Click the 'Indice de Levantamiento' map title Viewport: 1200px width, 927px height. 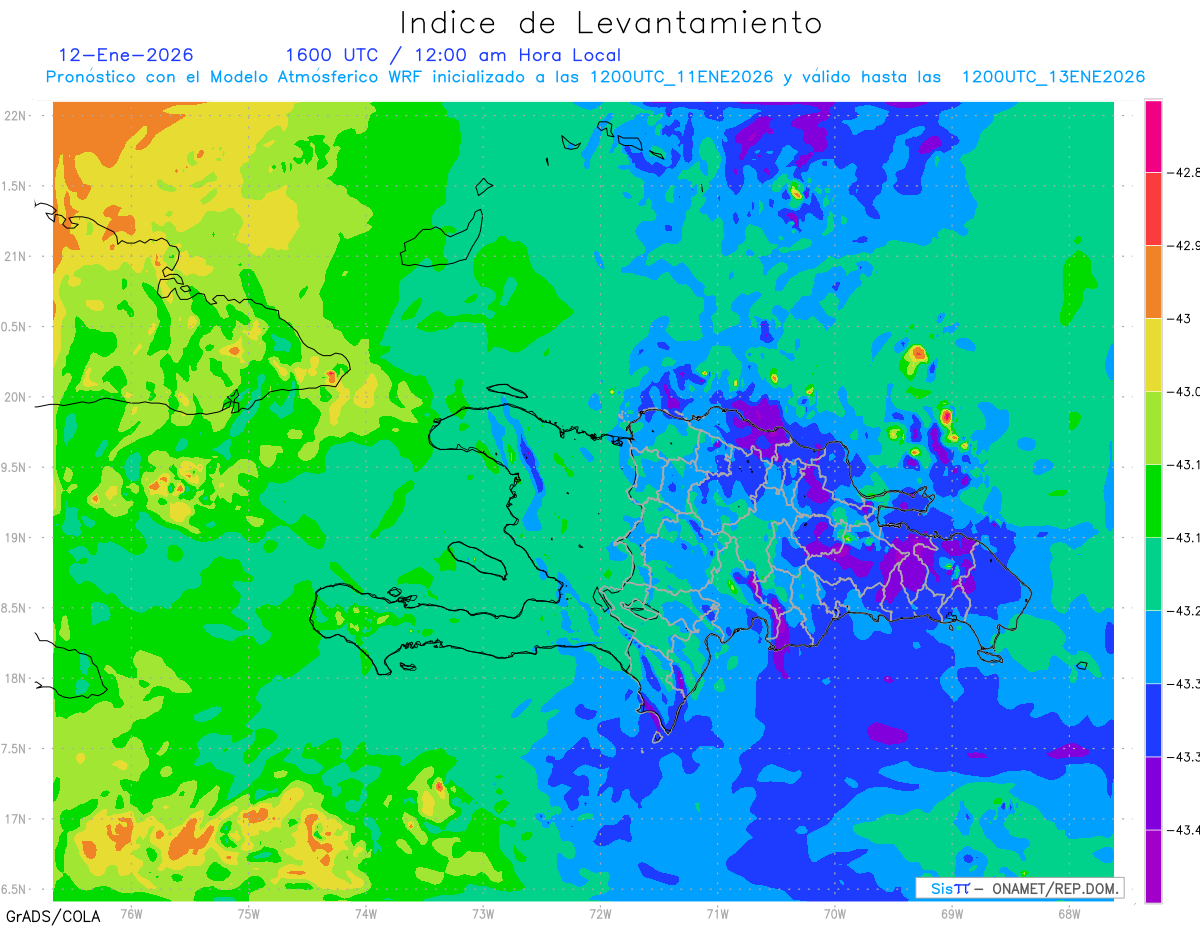pos(611,22)
